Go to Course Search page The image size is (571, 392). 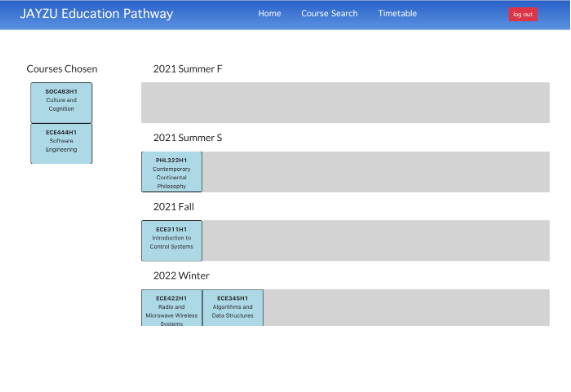point(329,13)
